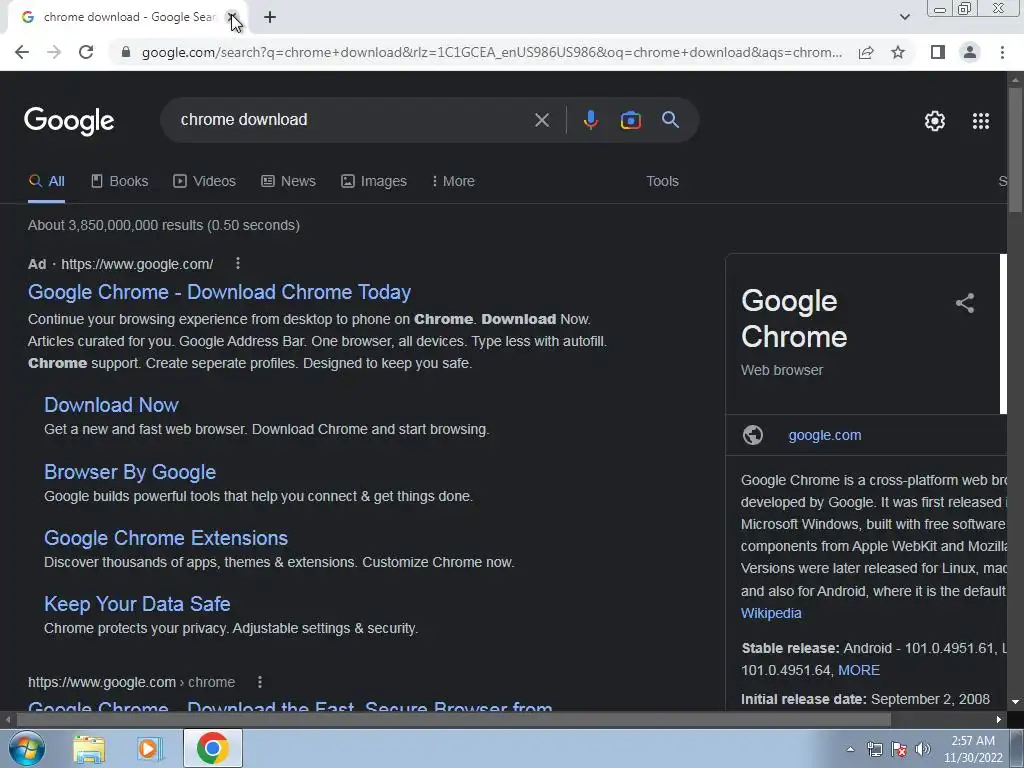Switch to Images results tab
1024x768 pixels.
click(x=374, y=182)
